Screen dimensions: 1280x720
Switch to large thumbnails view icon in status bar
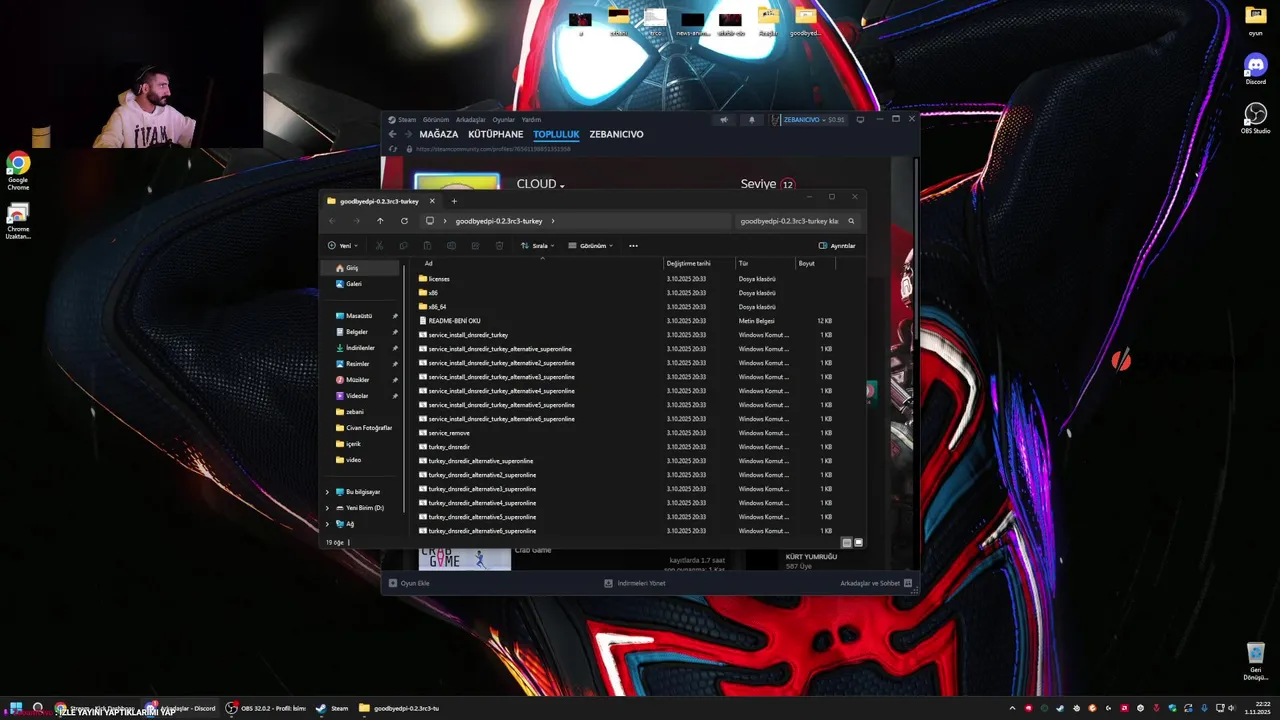[858, 542]
